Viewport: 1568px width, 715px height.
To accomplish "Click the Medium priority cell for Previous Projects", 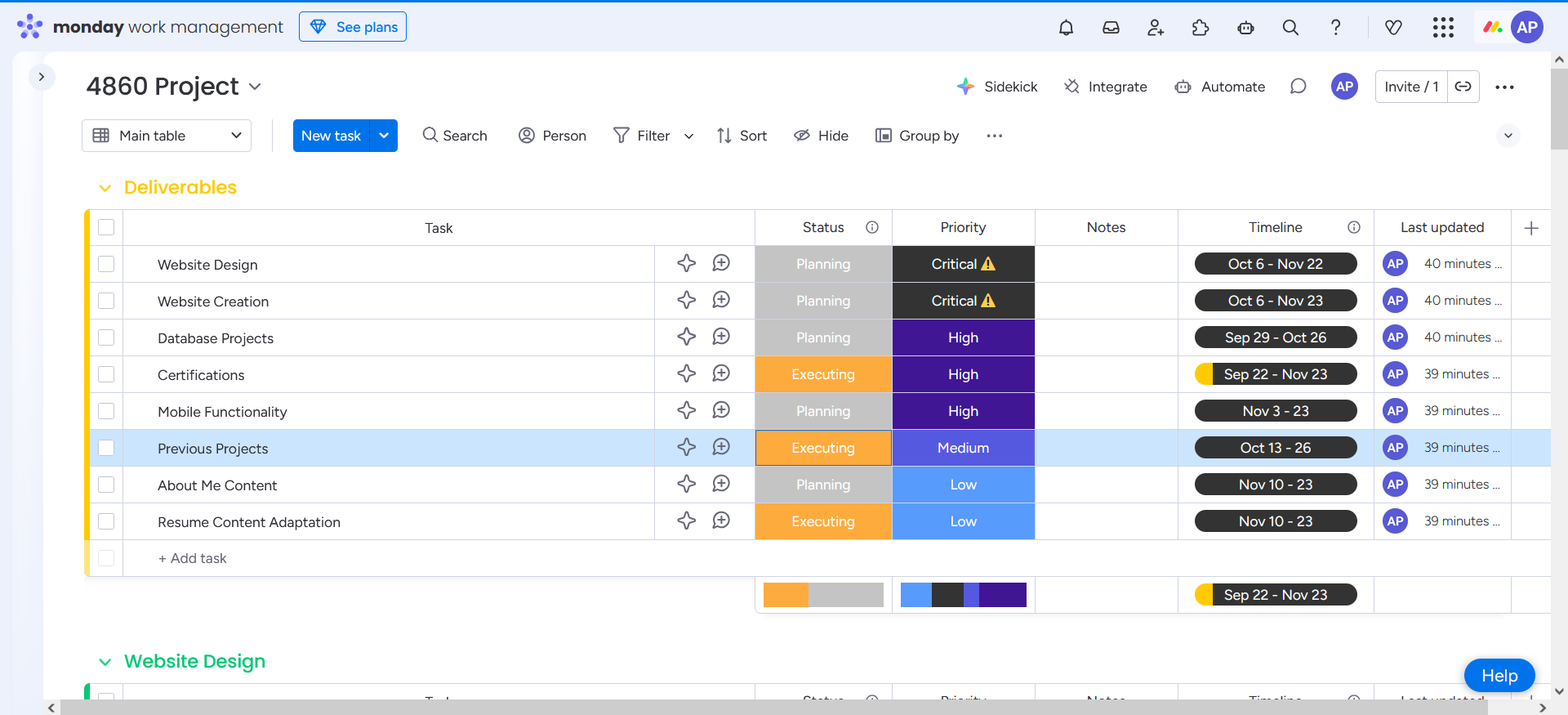I will pos(963,448).
